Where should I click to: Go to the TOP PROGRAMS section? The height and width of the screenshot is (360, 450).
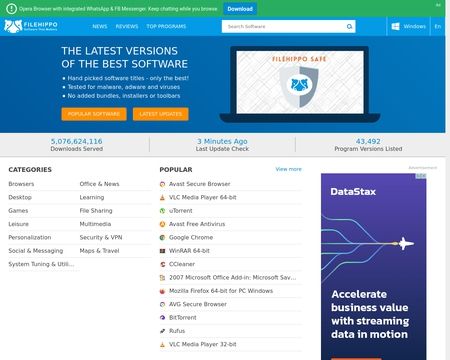[166, 26]
